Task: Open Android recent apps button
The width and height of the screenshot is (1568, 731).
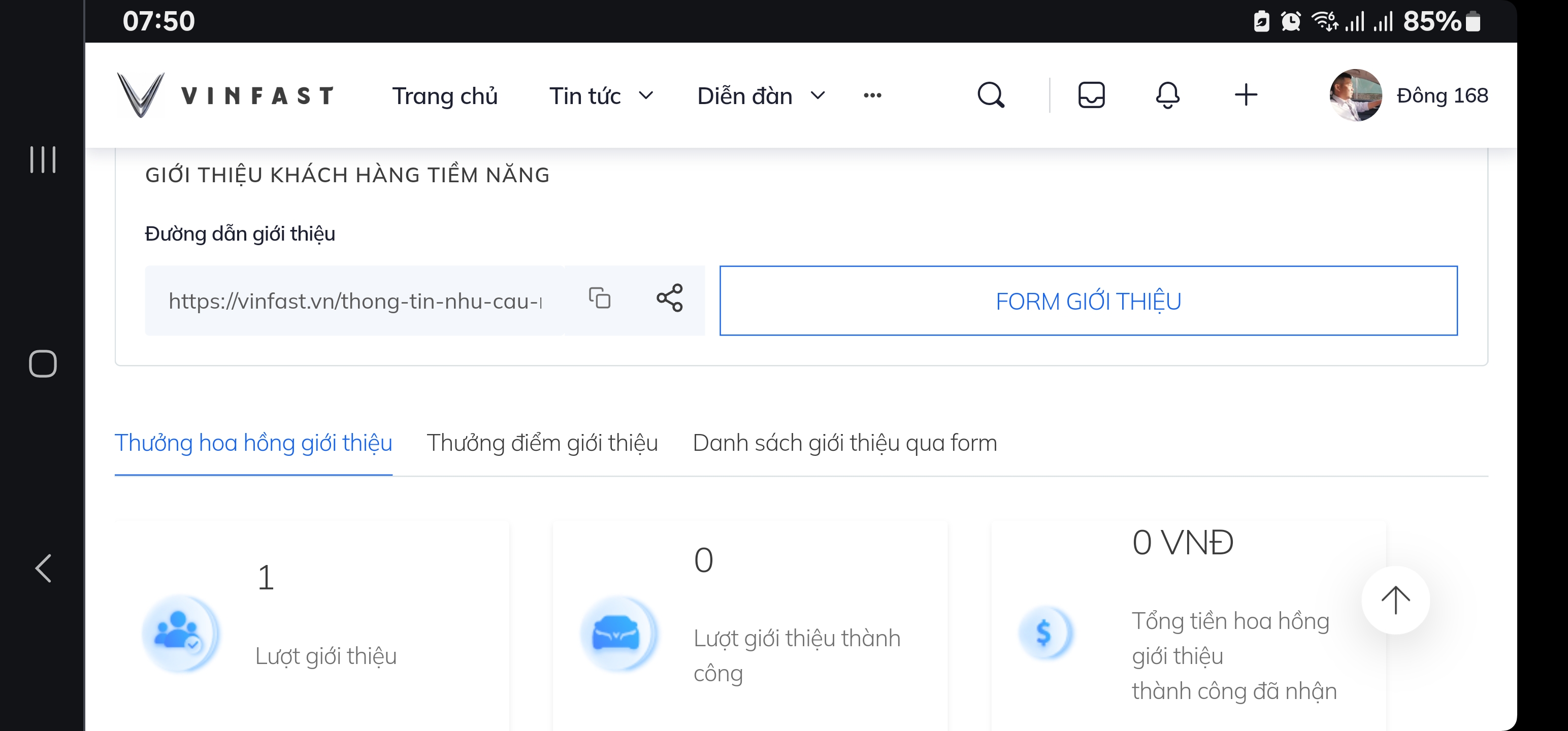Action: click(43, 159)
